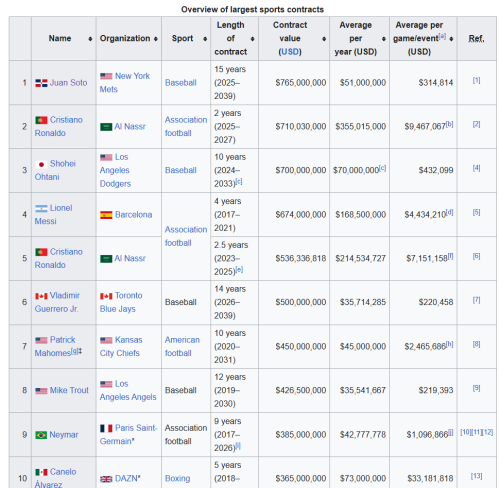This screenshot has width=500, height=488.
Task: Open Shohei Ohtani link
Action: (55, 170)
